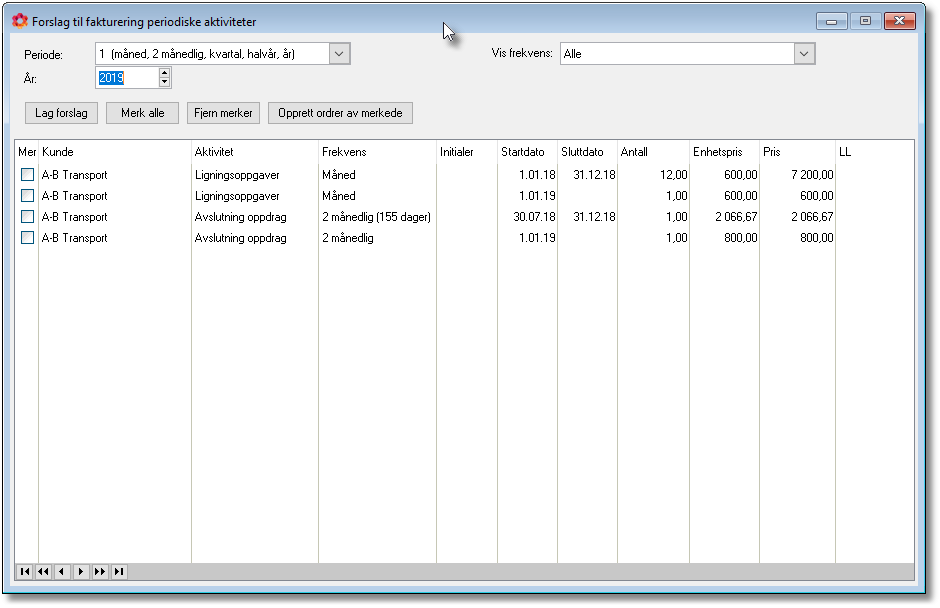The image size is (940, 608).
Task: Sort by the Aktivitet column header
Action: tap(255, 152)
